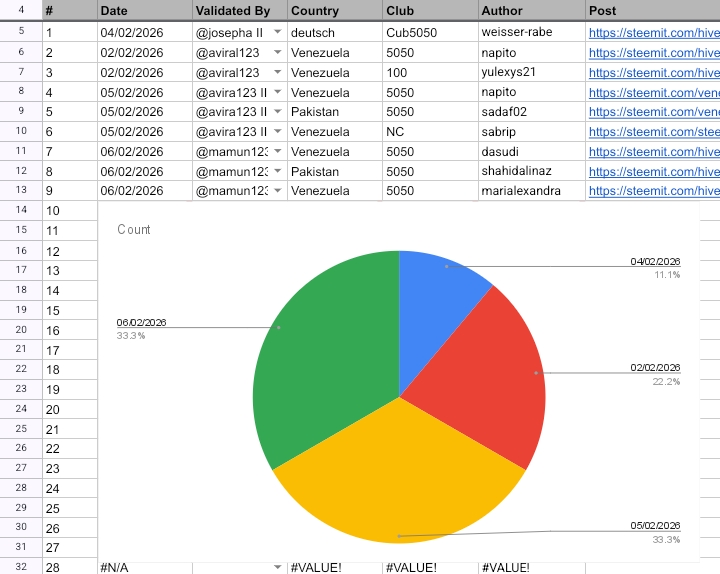Select the sadaf02 author cell
This screenshot has height=574, width=720.
pyautogui.click(x=532, y=112)
